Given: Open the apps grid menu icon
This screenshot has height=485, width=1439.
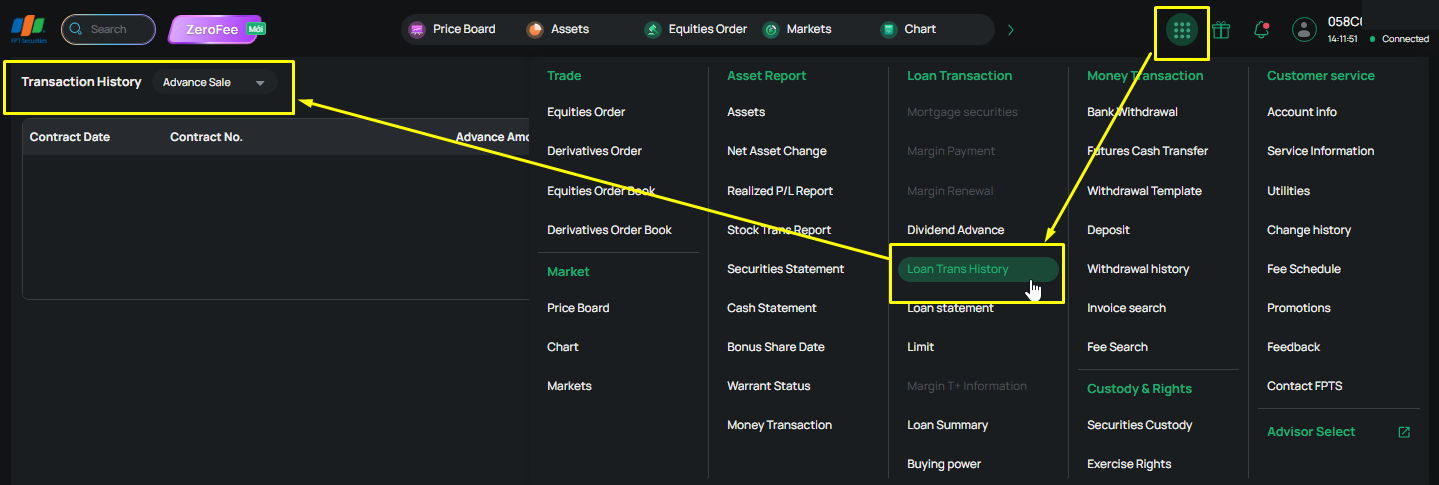Looking at the screenshot, I should 1182,30.
